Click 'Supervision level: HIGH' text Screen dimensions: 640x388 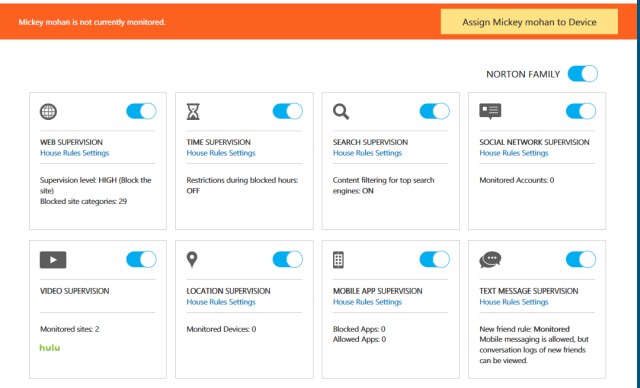click(x=78, y=180)
